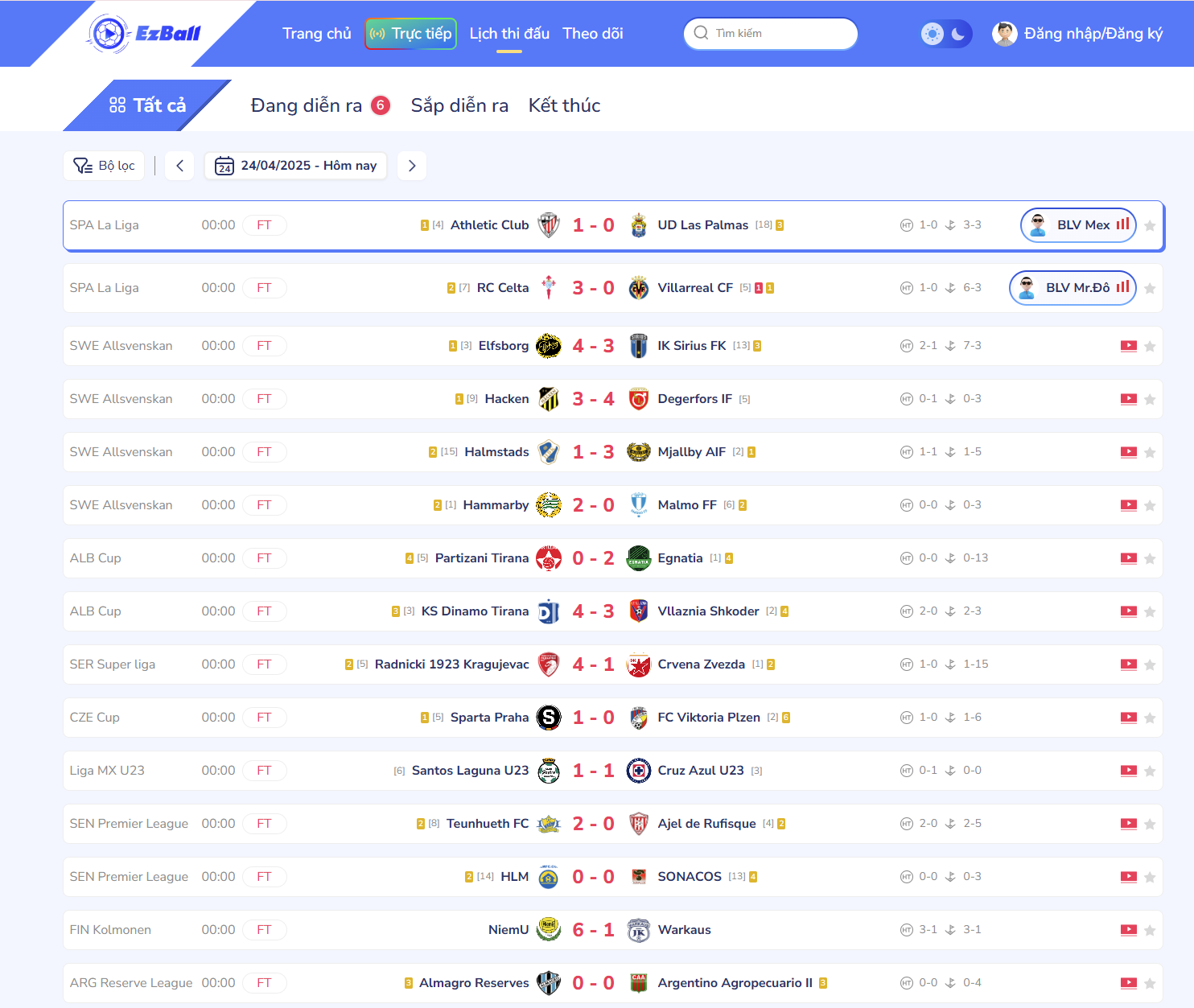Go to previous day arrow
Viewport: 1194px width, 1008px height.
[x=179, y=166]
